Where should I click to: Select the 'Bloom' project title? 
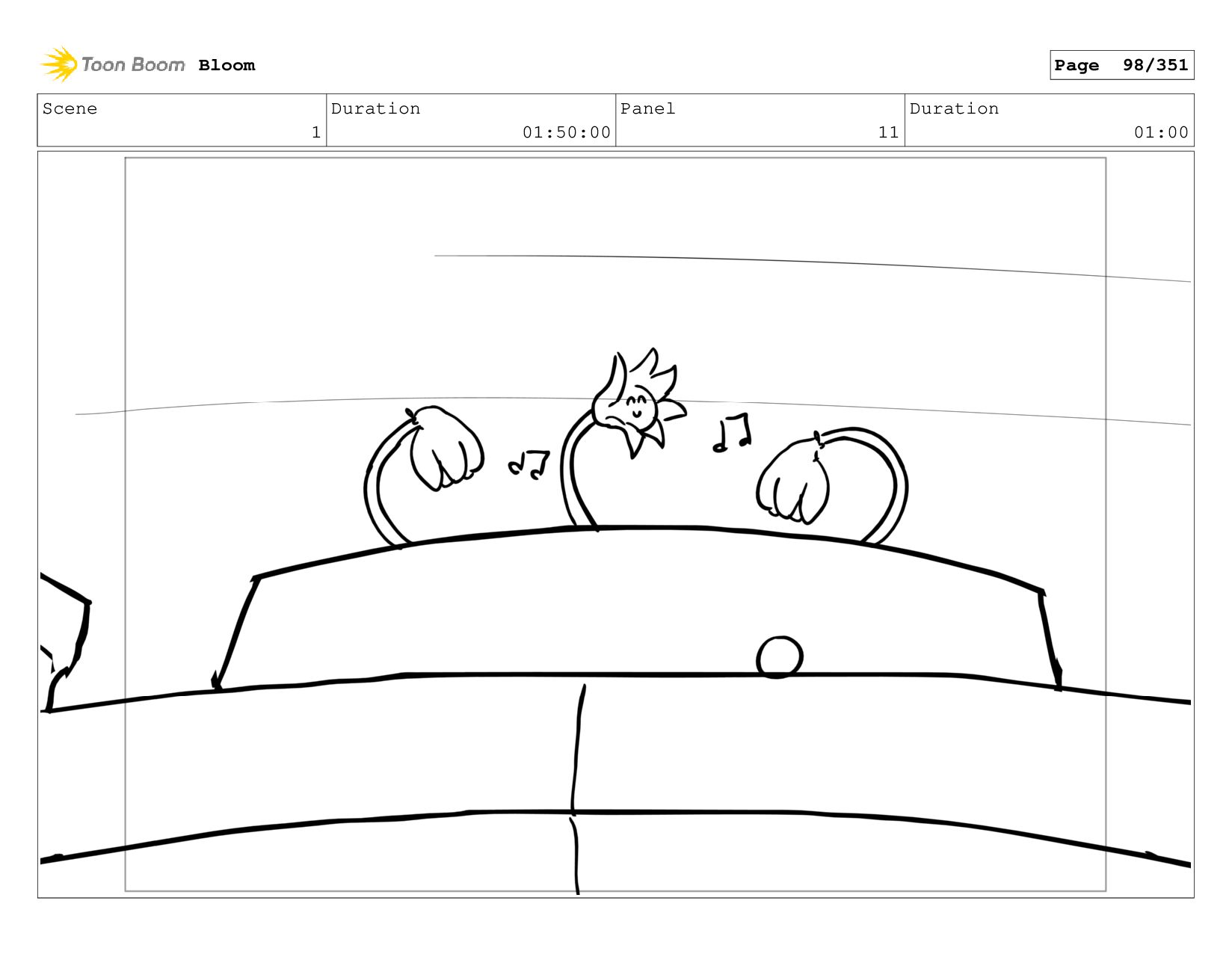tap(227, 66)
